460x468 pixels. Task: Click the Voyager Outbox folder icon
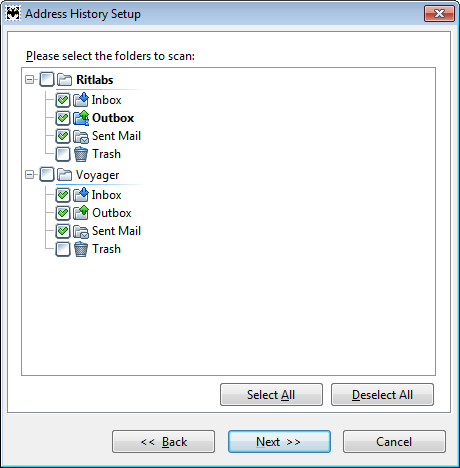(81, 213)
